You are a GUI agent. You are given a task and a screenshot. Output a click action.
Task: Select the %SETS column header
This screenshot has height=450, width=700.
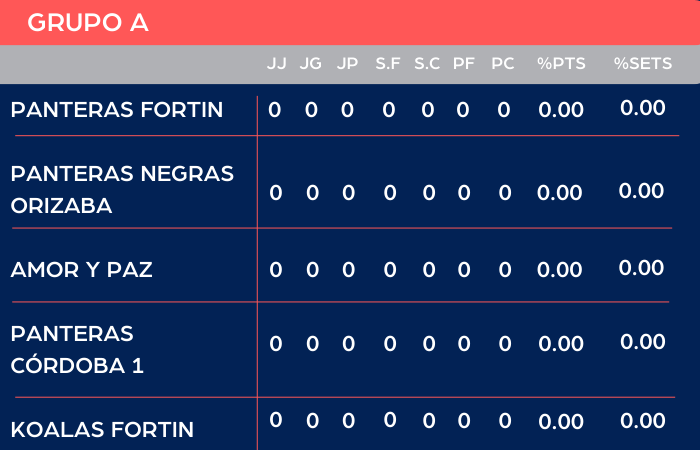point(642,64)
